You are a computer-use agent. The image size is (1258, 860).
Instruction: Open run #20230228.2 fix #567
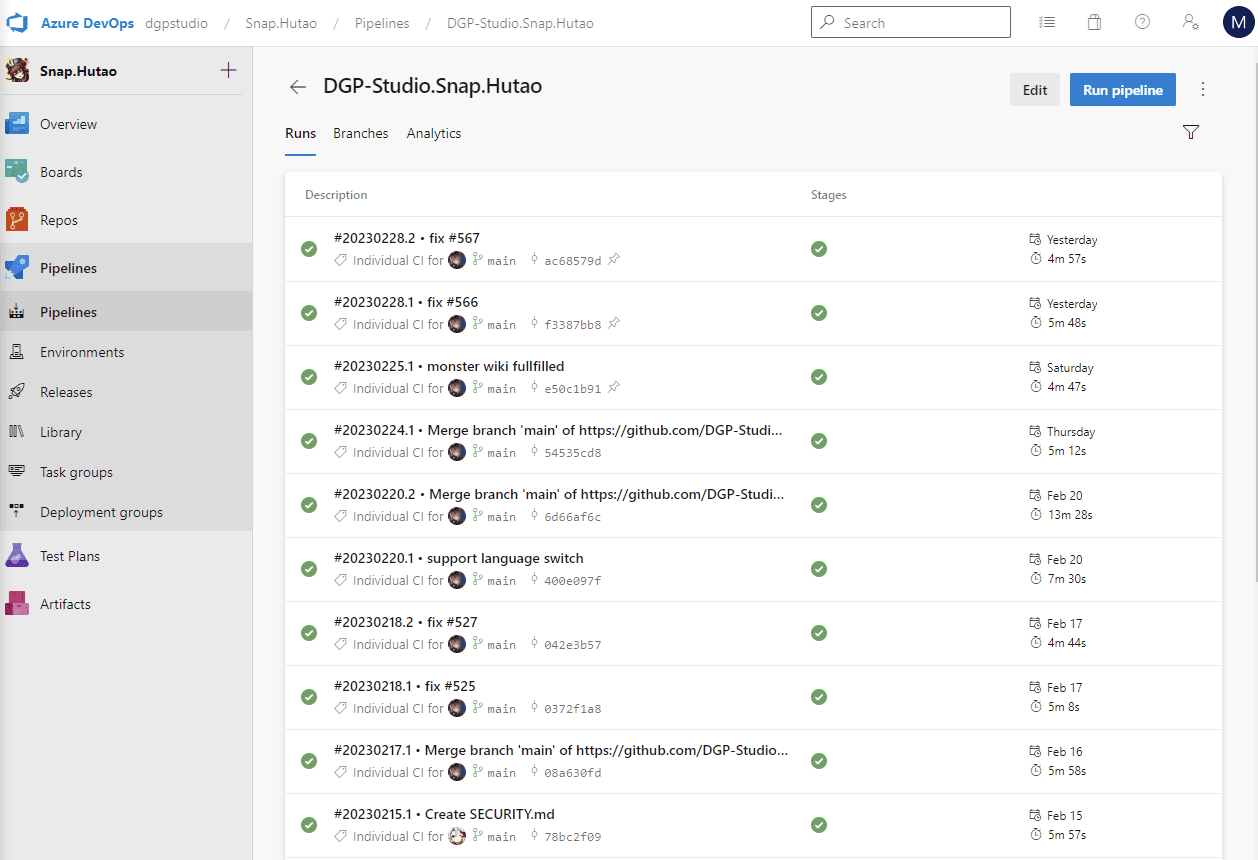(407, 238)
